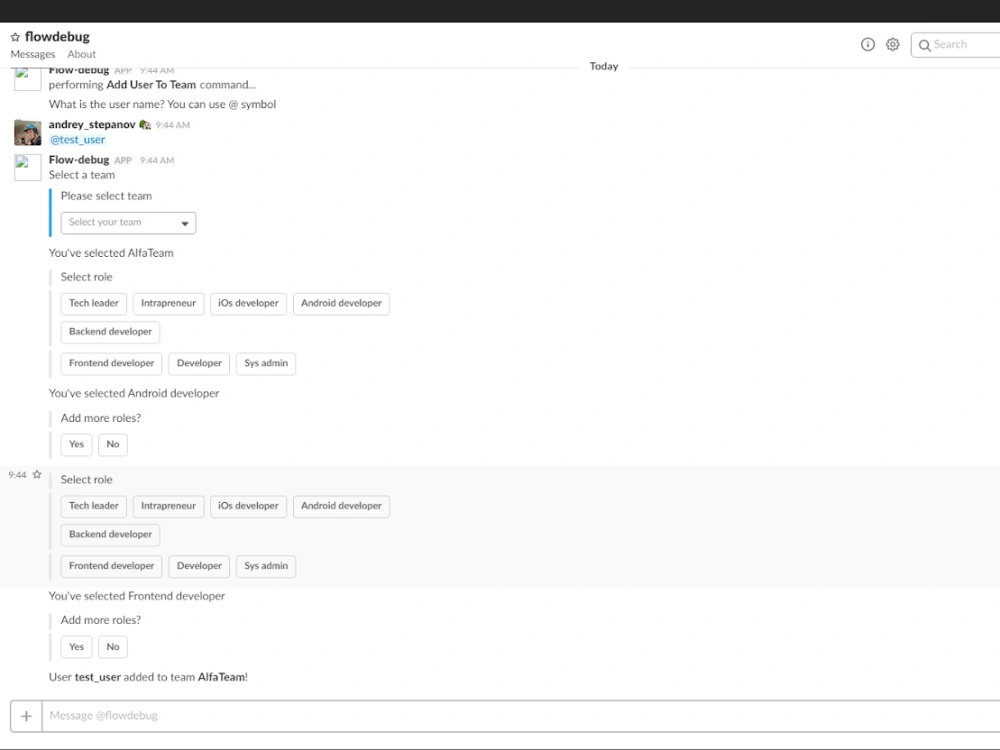This screenshot has width=1000, height=750.
Task: Choose Backend developer in first Select role
Action: [x=110, y=332]
